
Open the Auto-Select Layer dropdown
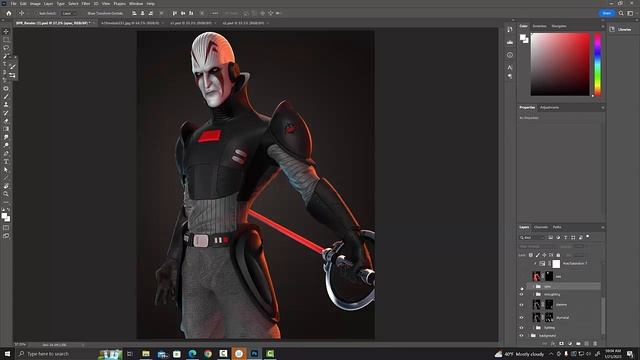[x=69, y=13]
